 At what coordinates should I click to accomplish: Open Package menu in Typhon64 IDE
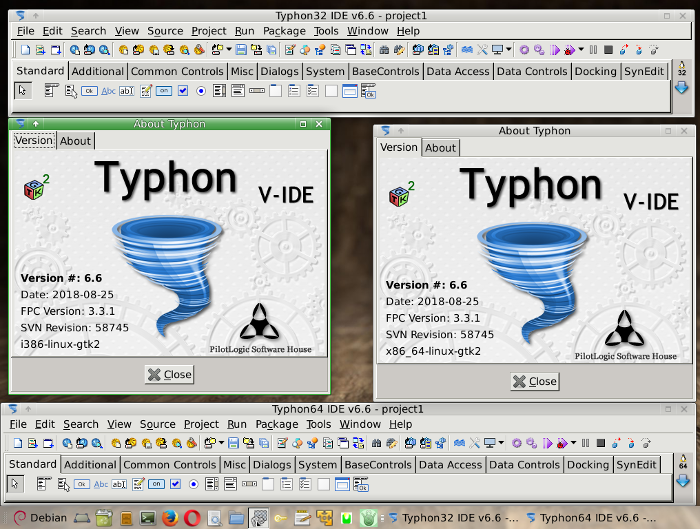click(277, 424)
